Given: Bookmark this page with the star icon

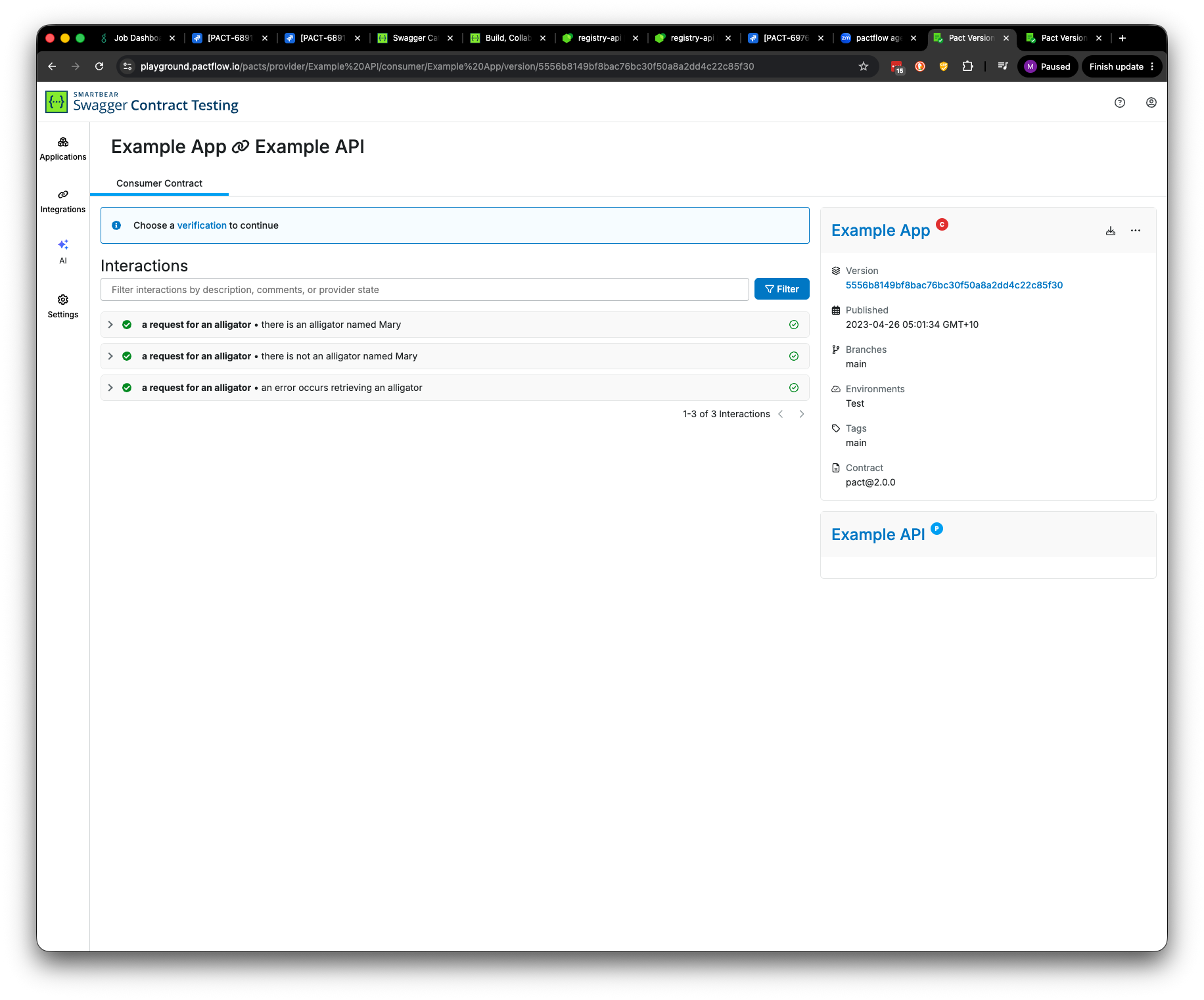Looking at the screenshot, I should [864, 66].
